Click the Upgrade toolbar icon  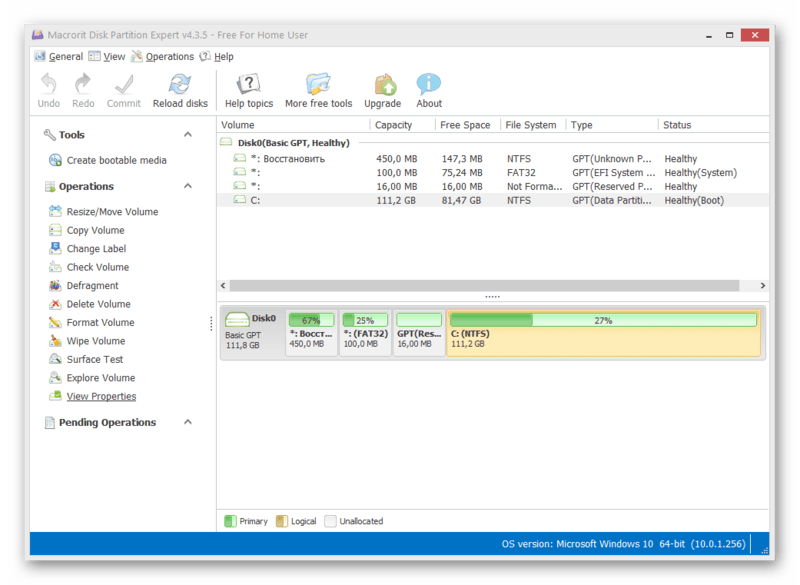pos(382,85)
